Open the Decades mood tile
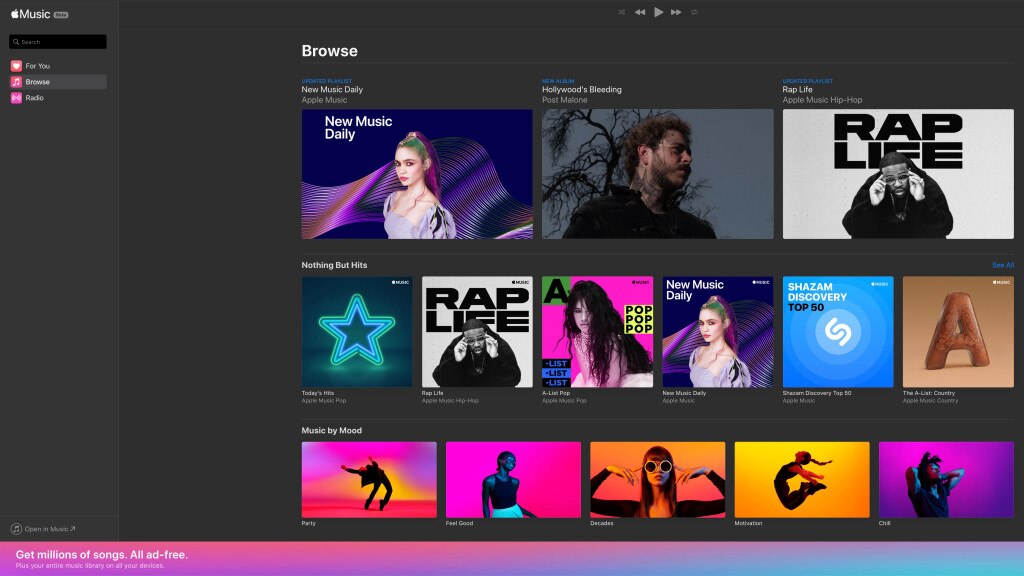The image size is (1024, 576). click(658, 479)
